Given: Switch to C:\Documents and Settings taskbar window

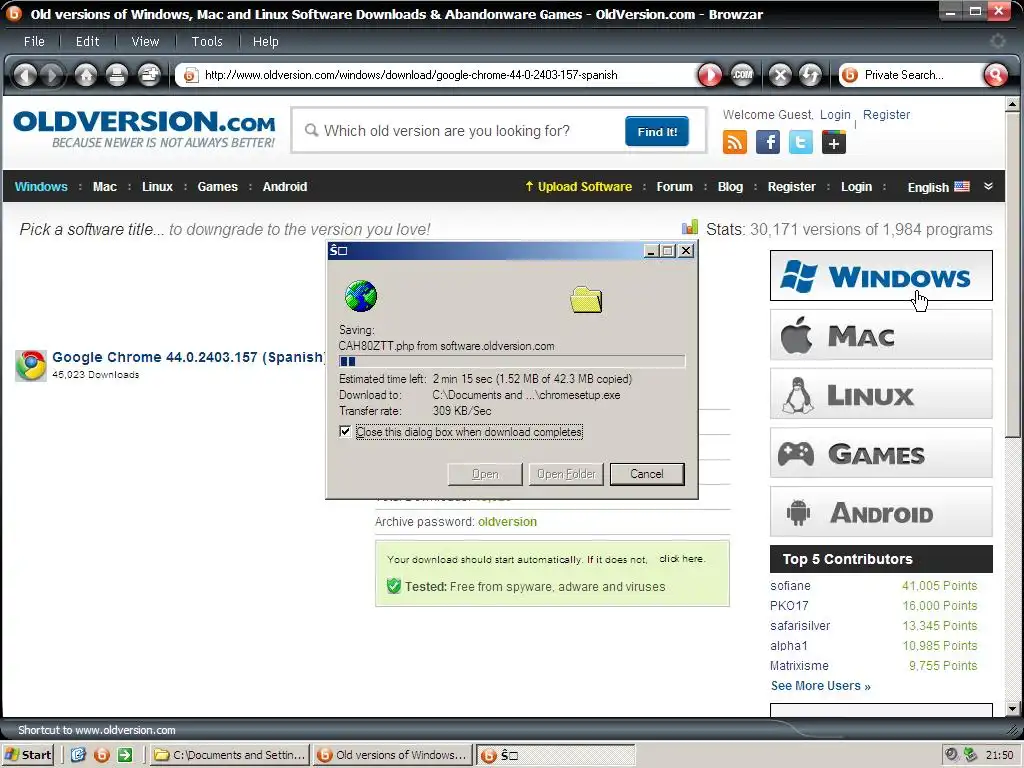Looking at the screenshot, I should pyautogui.click(x=230, y=755).
